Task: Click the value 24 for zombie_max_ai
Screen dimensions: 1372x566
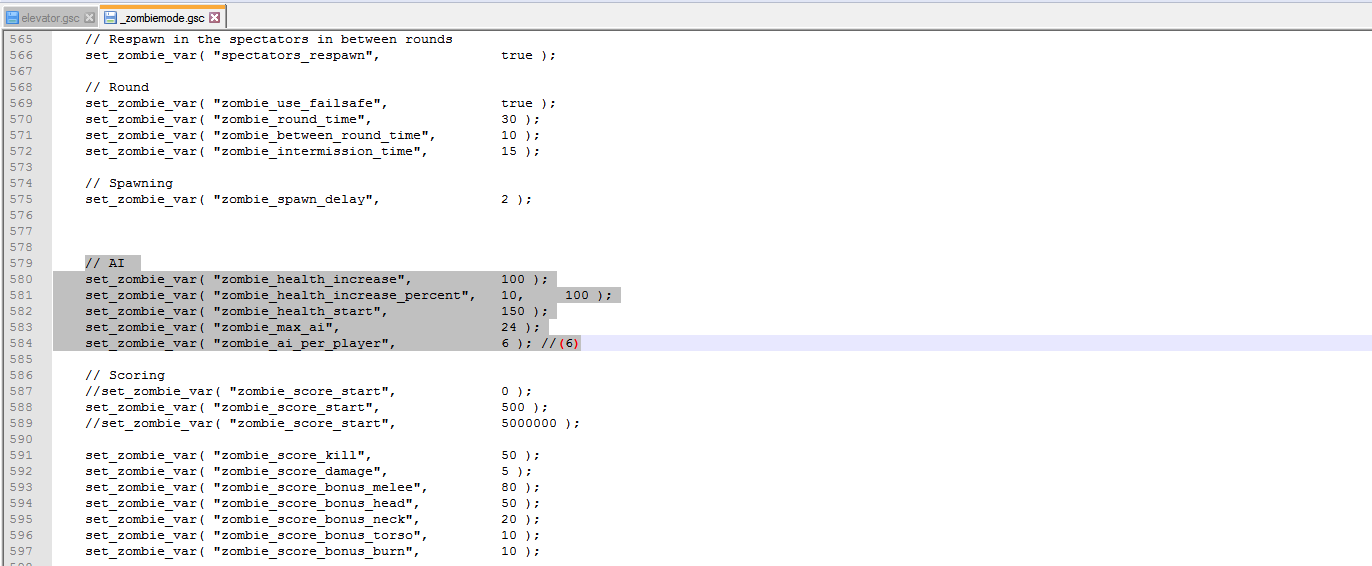Action: coord(509,327)
